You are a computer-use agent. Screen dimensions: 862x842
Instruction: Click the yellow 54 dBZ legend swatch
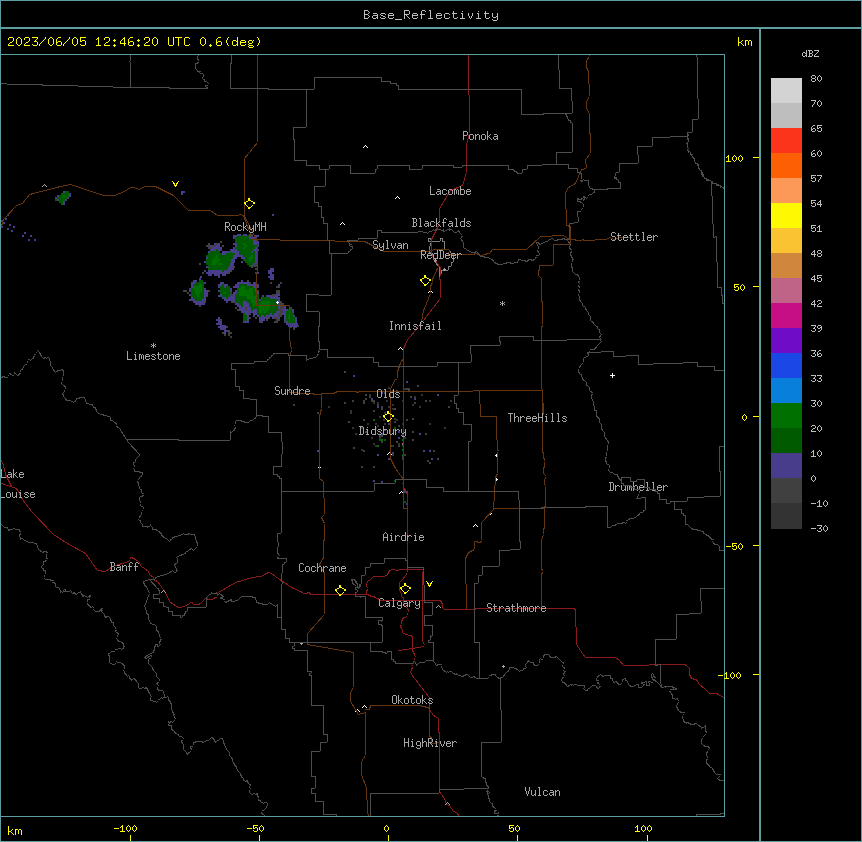(786, 215)
